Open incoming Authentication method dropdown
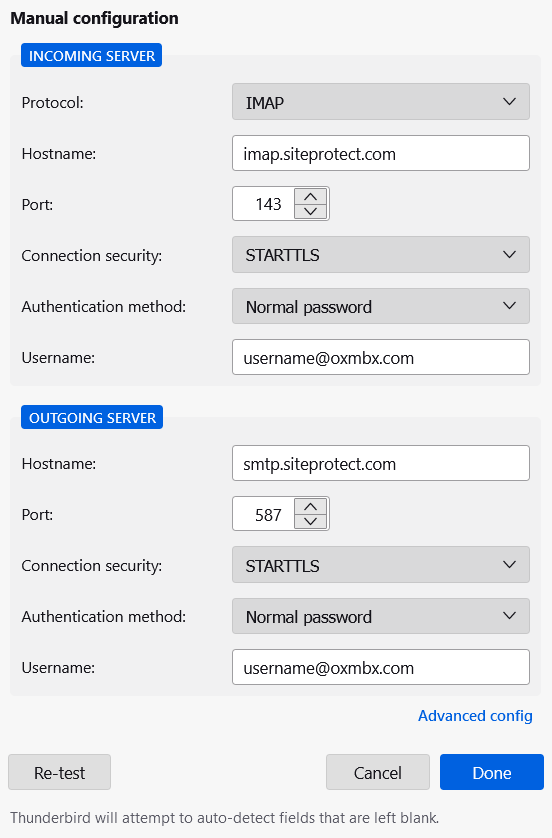 coord(380,306)
